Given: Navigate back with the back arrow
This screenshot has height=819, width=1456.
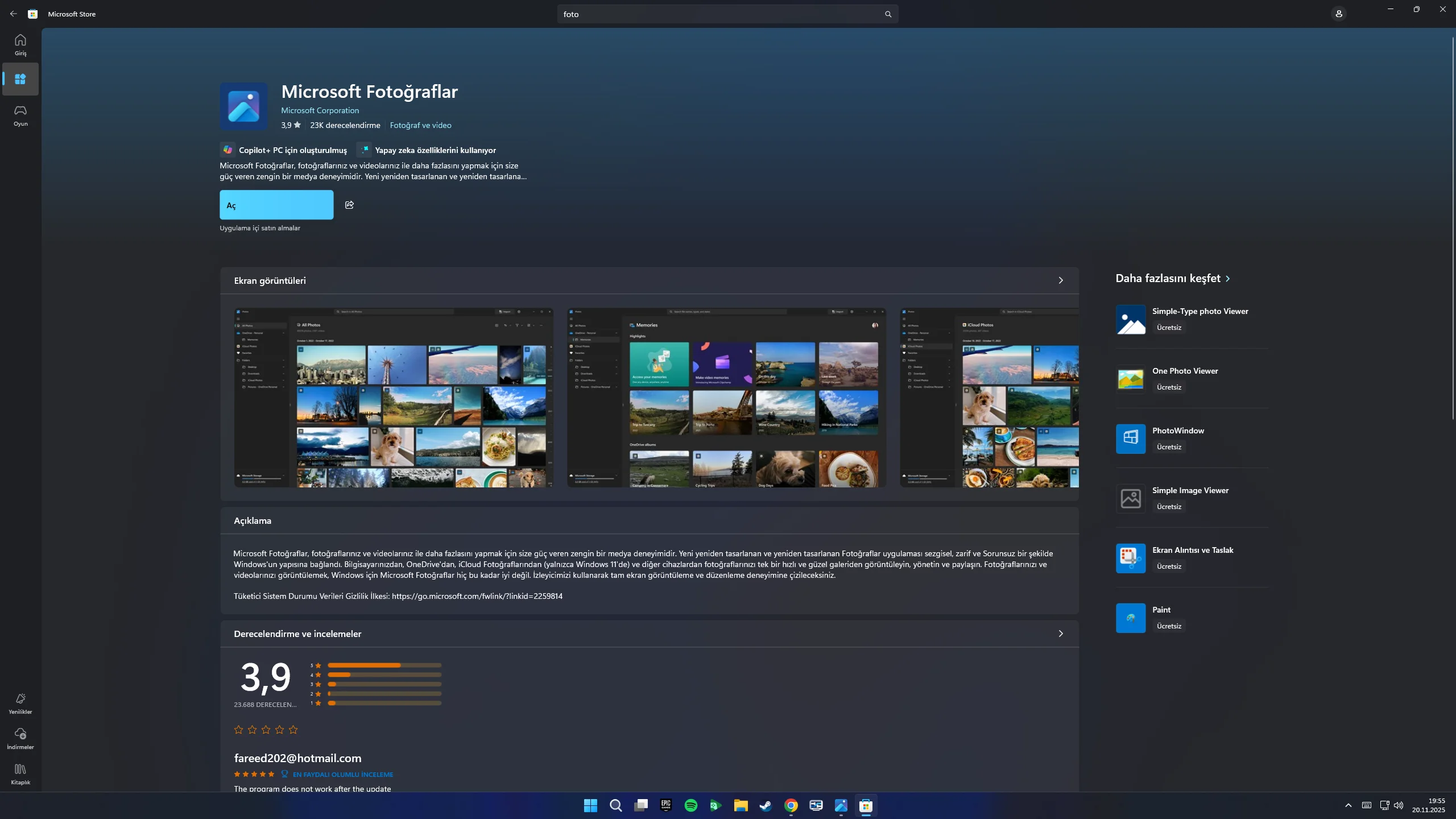Looking at the screenshot, I should tap(13, 14).
